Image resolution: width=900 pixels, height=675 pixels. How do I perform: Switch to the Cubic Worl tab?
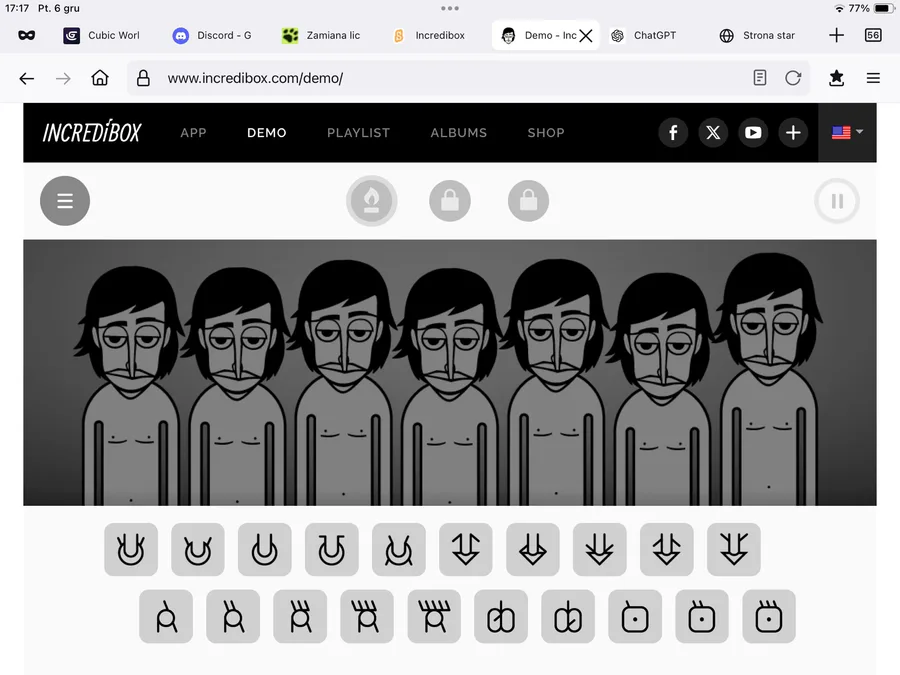tap(102, 36)
